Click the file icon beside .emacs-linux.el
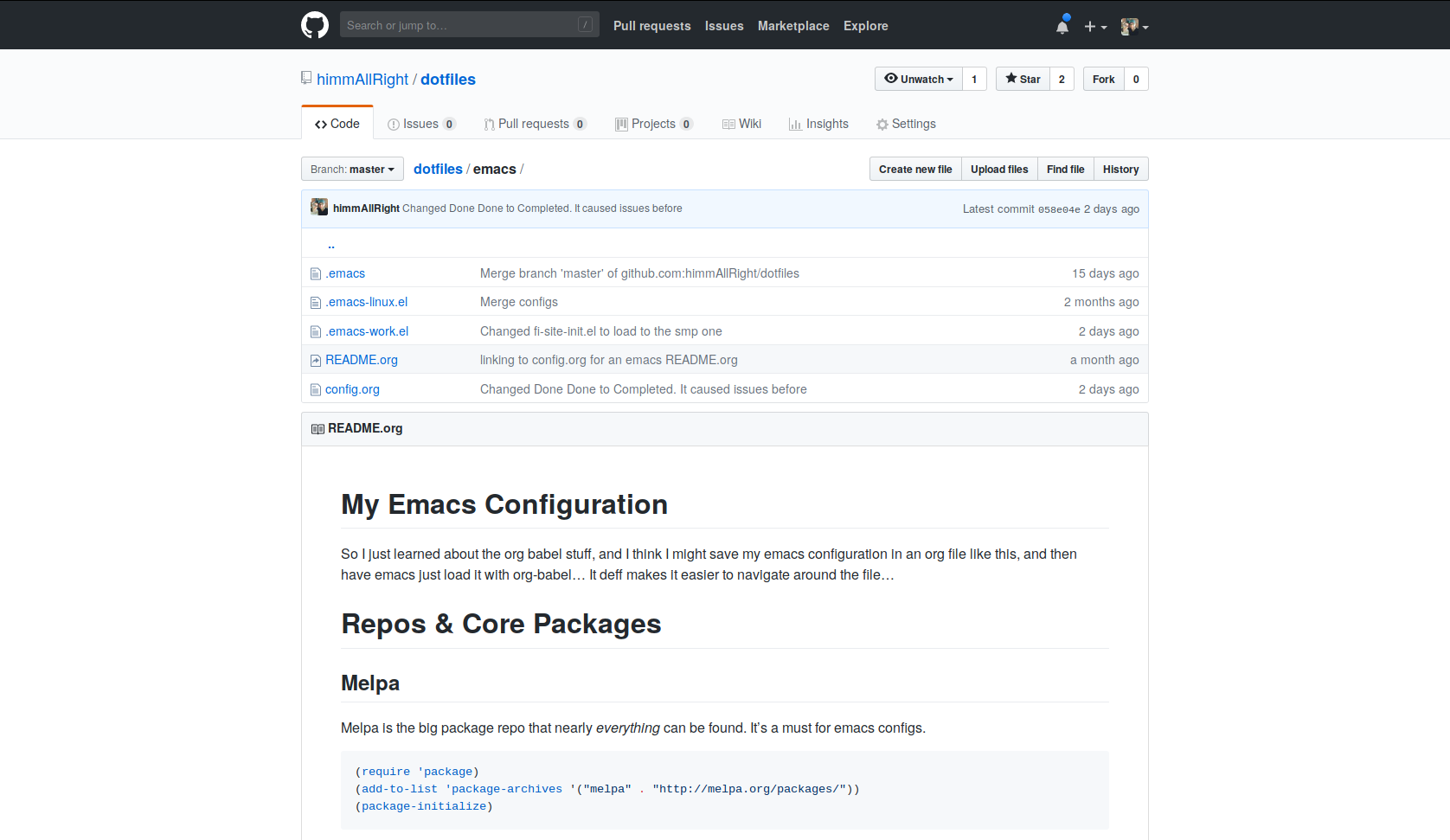The height and width of the screenshot is (840, 1450). pos(316,303)
